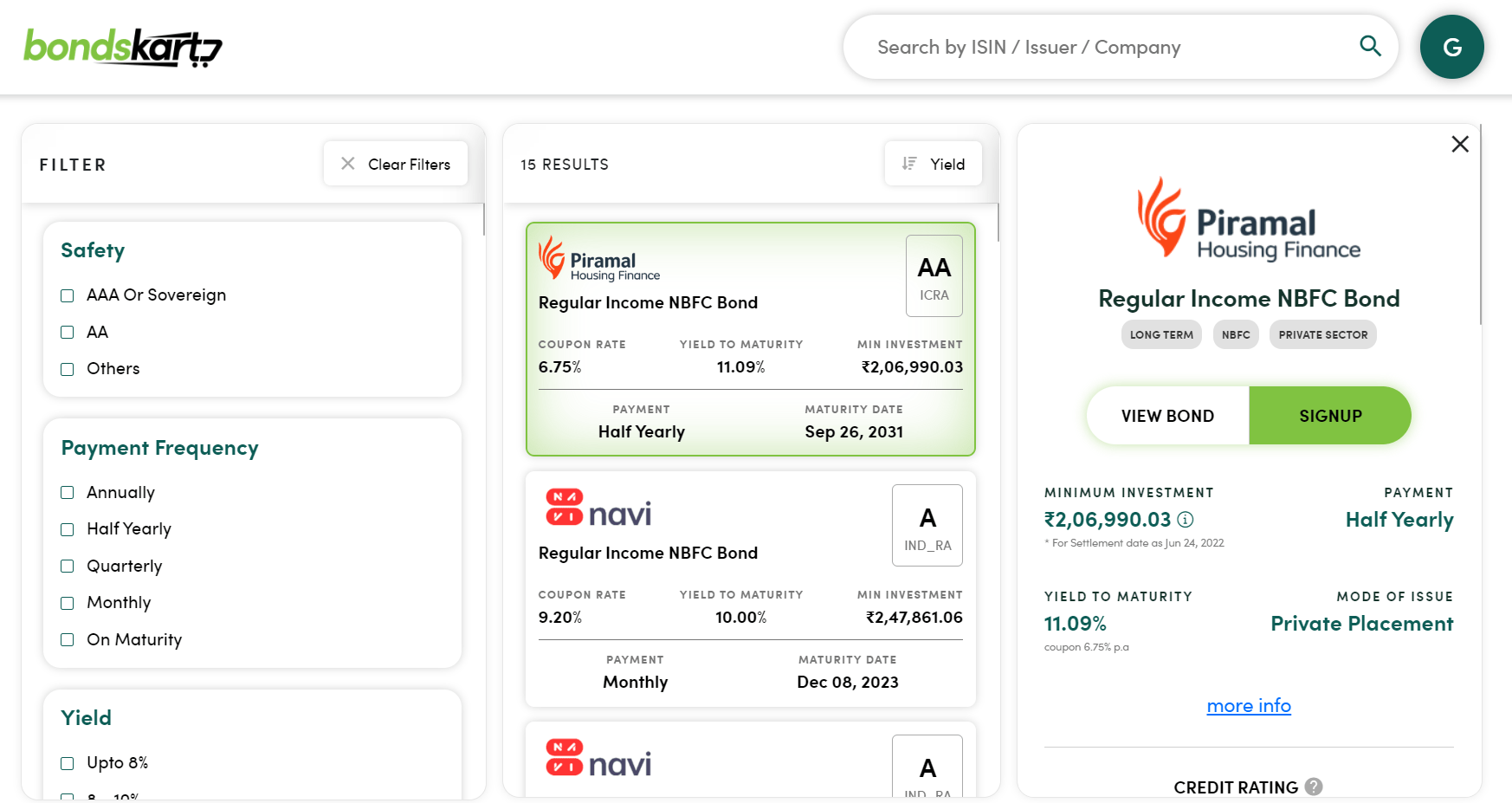The image size is (1512, 803).
Task: Click the search magnifier icon
Action: (1370, 46)
